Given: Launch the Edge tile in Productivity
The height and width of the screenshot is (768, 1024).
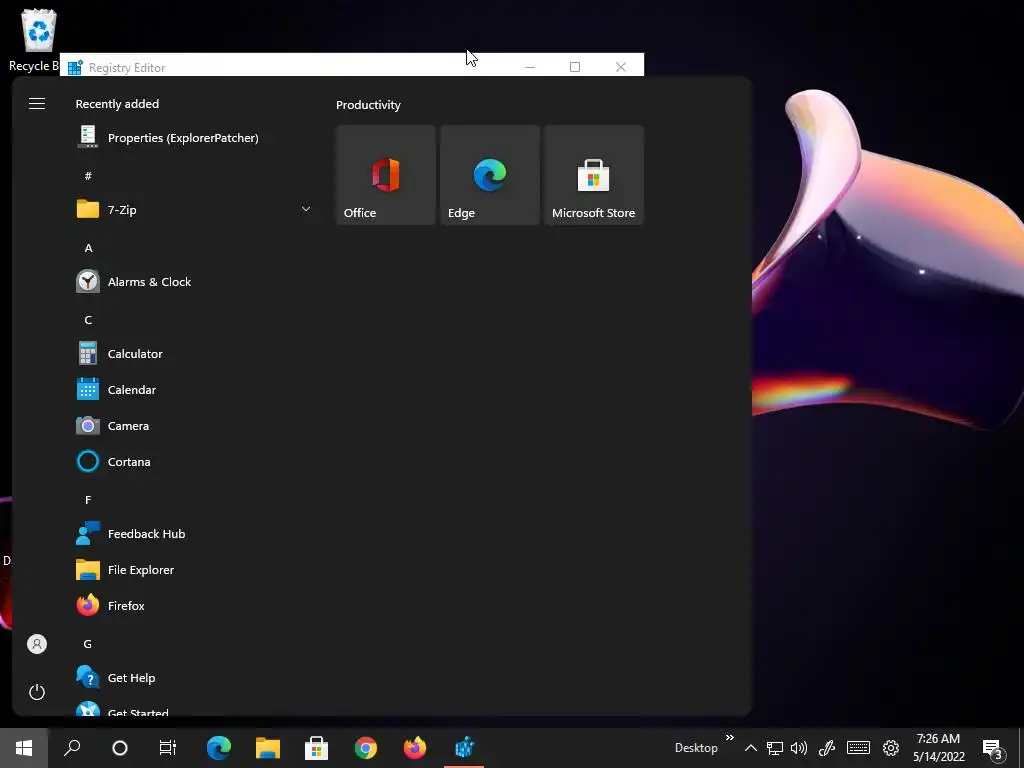Looking at the screenshot, I should tap(490, 175).
